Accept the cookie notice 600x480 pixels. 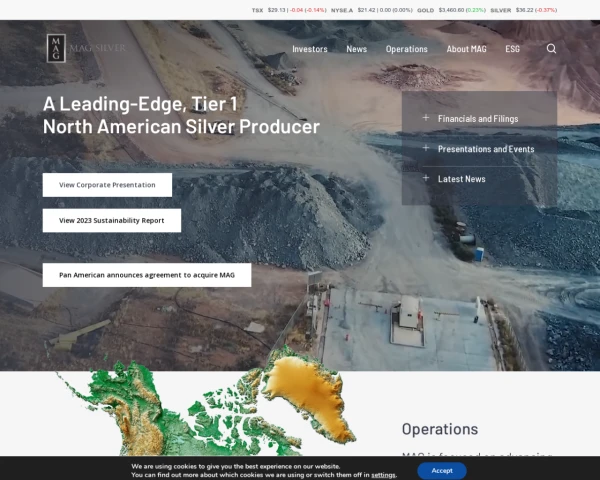tap(442, 470)
